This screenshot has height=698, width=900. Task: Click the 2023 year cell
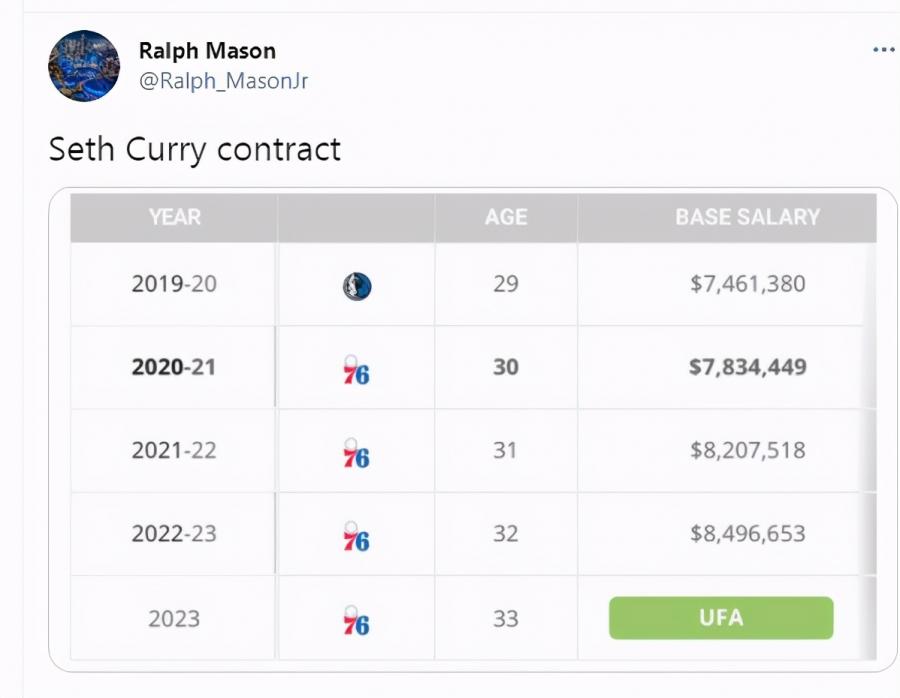pyautogui.click(x=173, y=618)
